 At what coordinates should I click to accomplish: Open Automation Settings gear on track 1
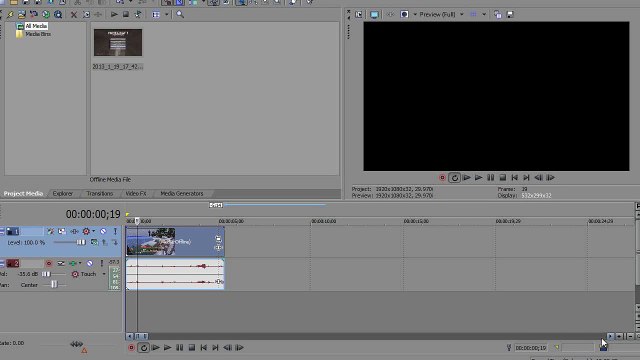click(x=86, y=231)
